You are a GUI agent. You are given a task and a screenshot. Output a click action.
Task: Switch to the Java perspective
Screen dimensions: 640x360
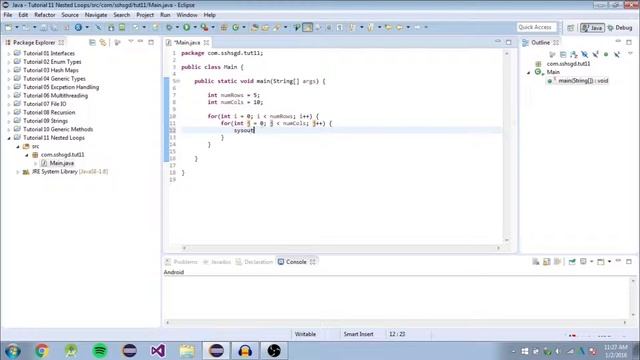[592, 28]
